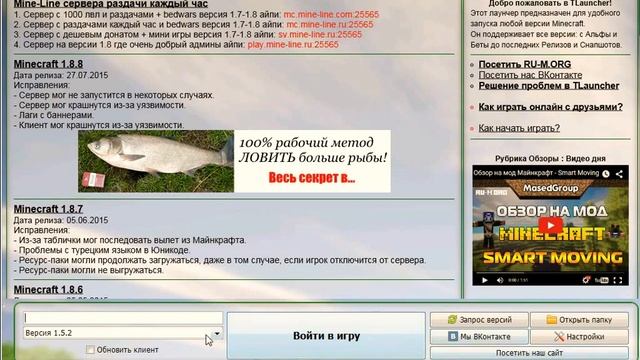This screenshot has height=360, width=640.
Task: Click the Проблемы с турецким языком в Юникоде line
Action: point(102,250)
